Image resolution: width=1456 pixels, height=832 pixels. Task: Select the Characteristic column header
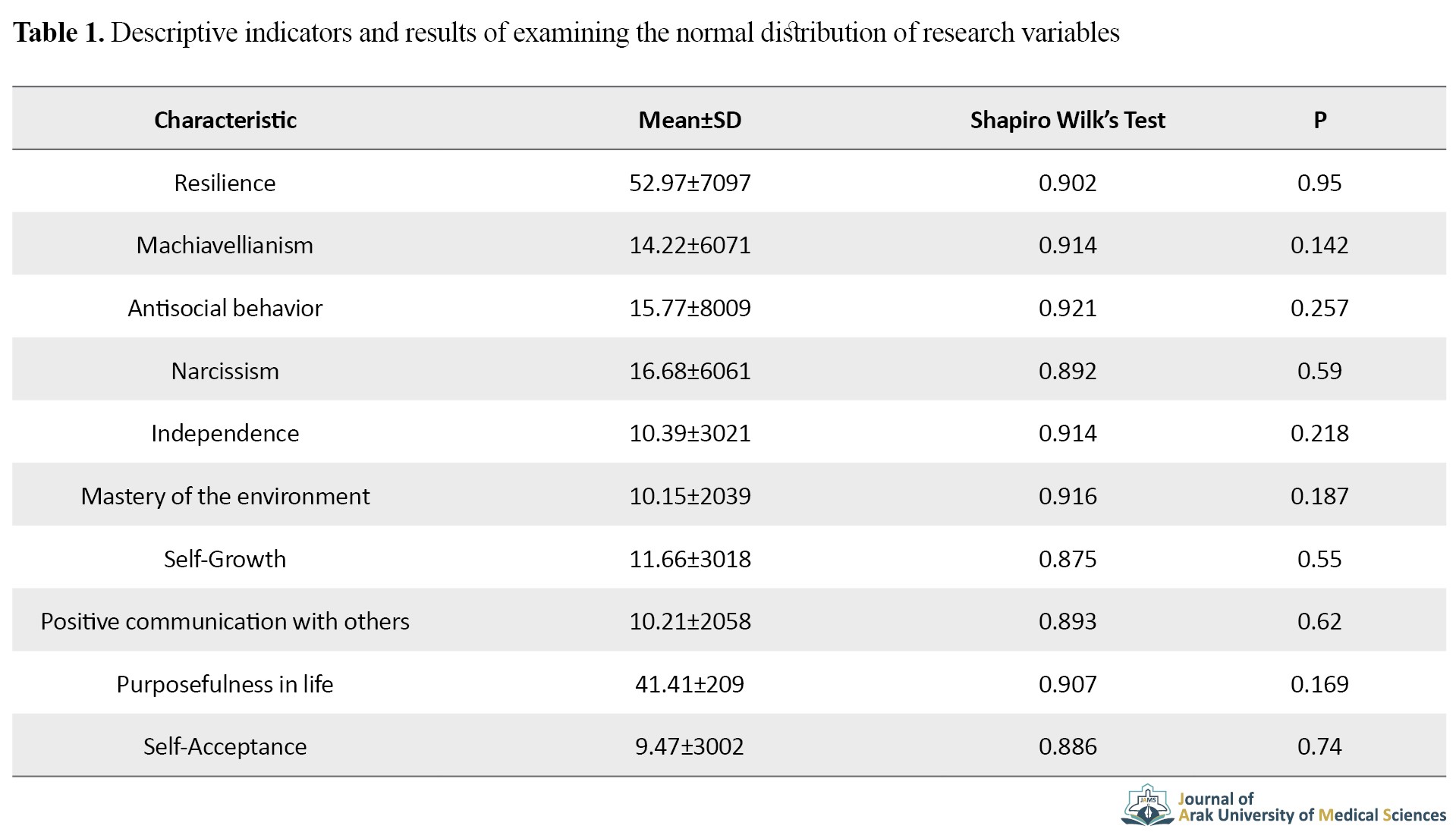[x=225, y=120]
